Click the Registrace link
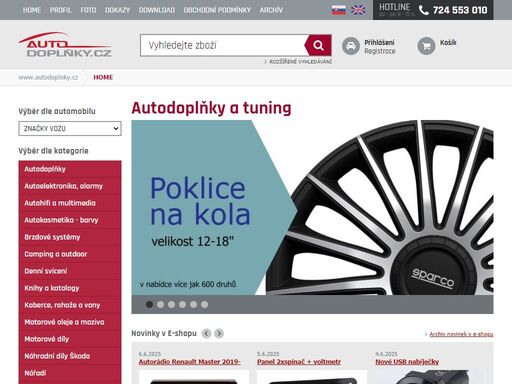The width and height of the screenshot is (512, 384). point(380,51)
